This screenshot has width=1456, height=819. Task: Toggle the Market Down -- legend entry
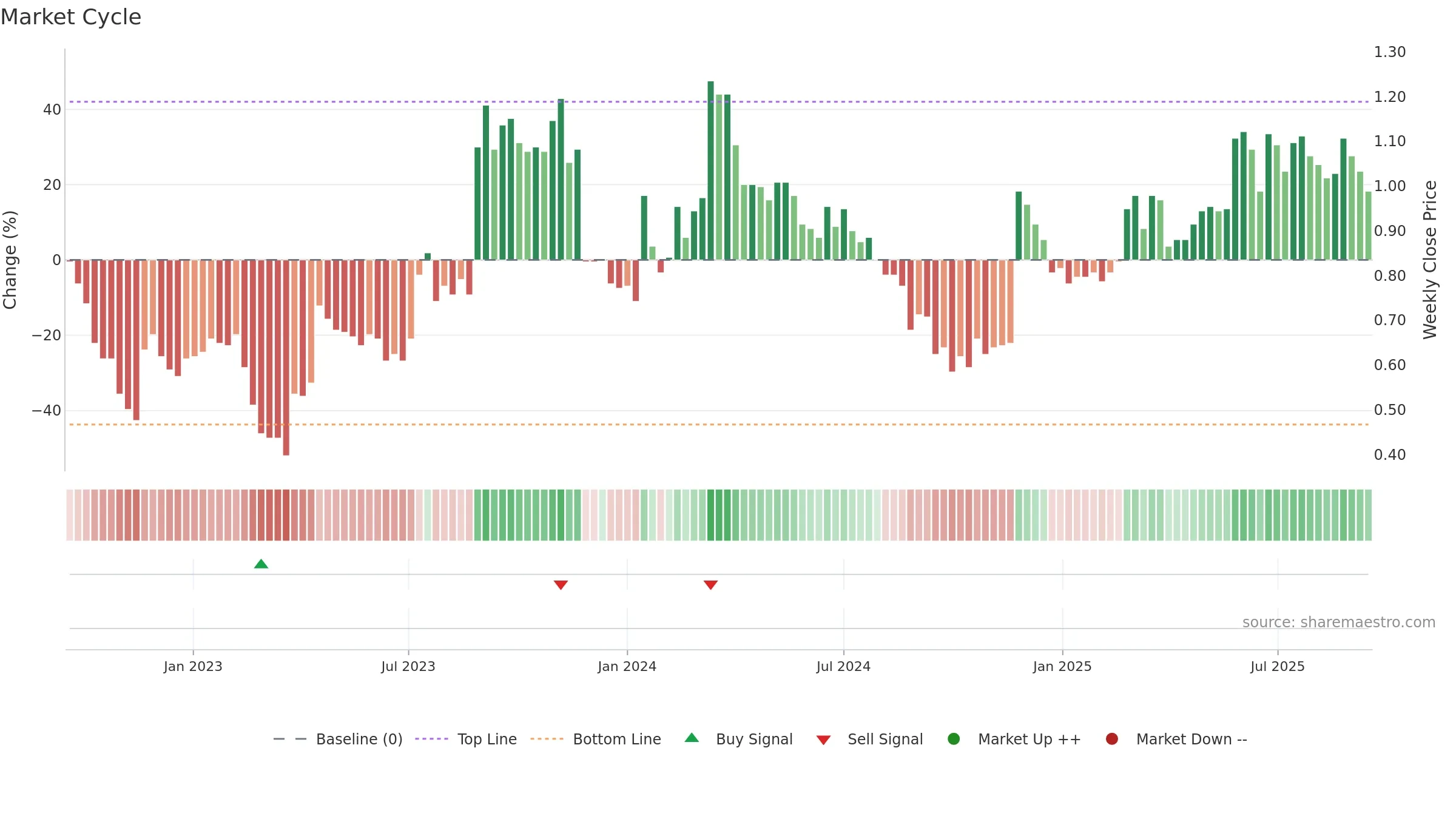click(x=1176, y=739)
